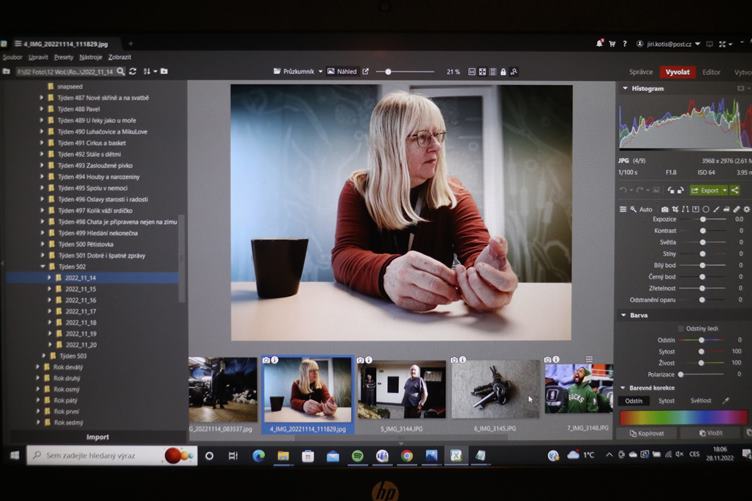Open the Windows Start menu
Image resolution: width=752 pixels, height=501 pixels.
coord(14,455)
